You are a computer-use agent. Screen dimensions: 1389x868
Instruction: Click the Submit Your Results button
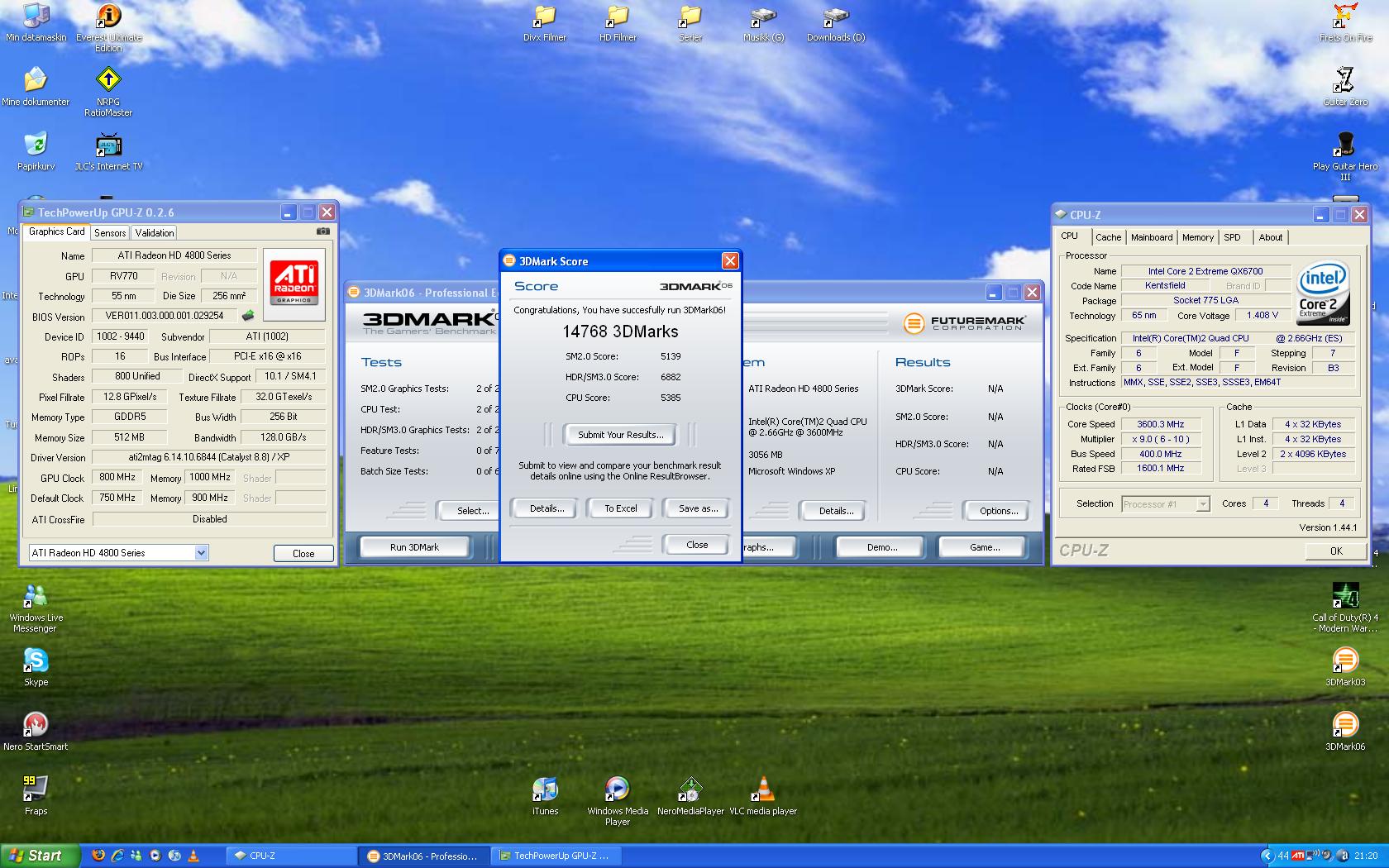pos(620,435)
